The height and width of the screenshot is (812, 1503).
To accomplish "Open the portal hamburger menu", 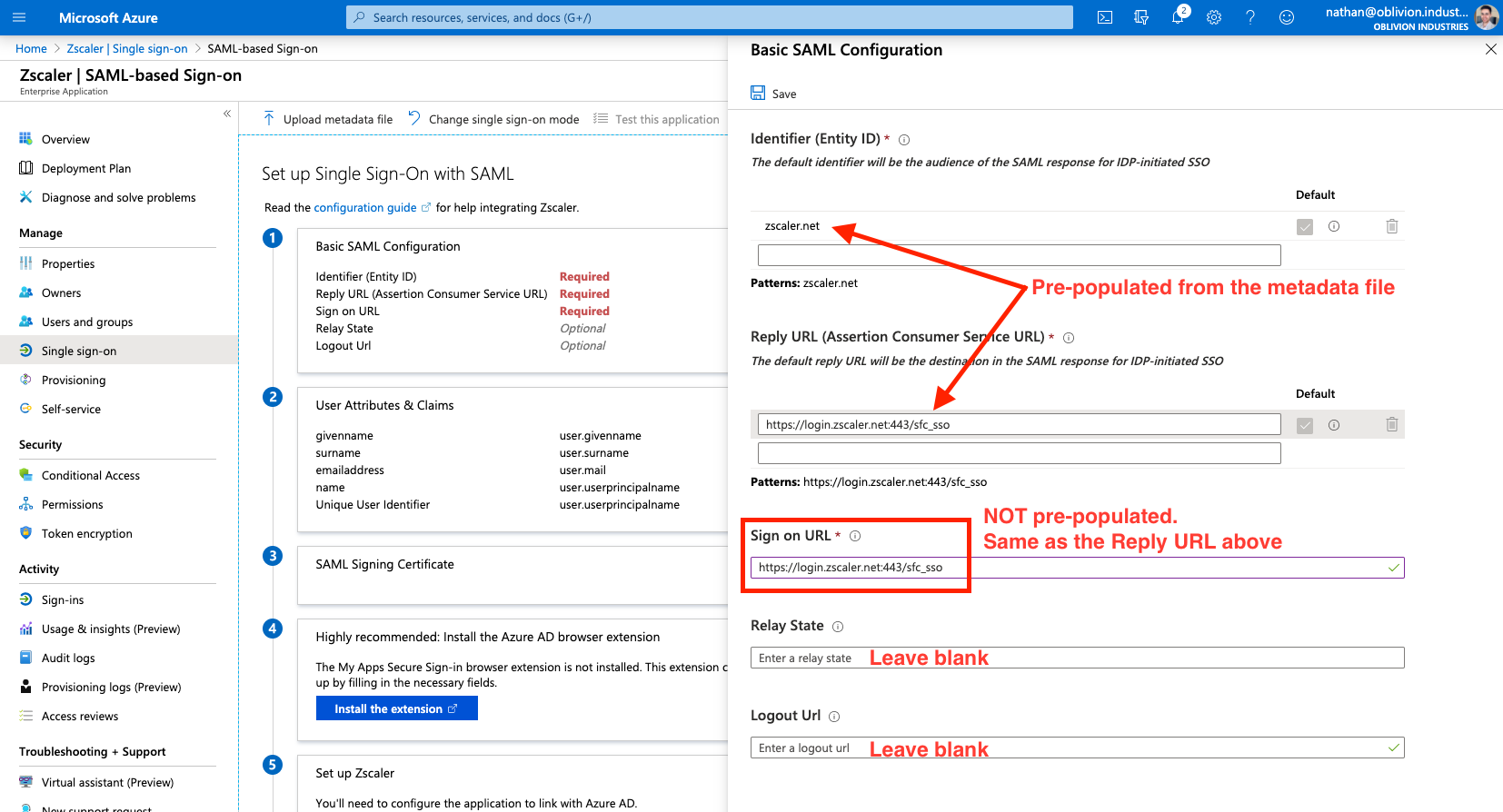I will tap(19, 17).
